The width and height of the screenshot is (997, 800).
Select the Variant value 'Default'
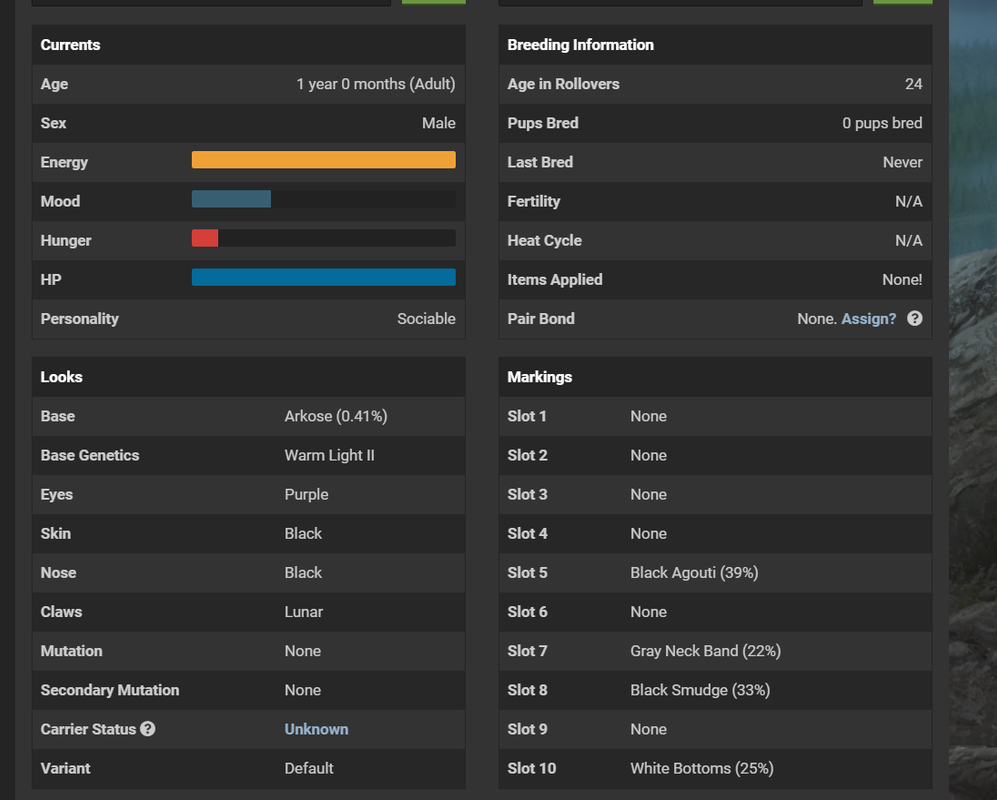tap(309, 768)
